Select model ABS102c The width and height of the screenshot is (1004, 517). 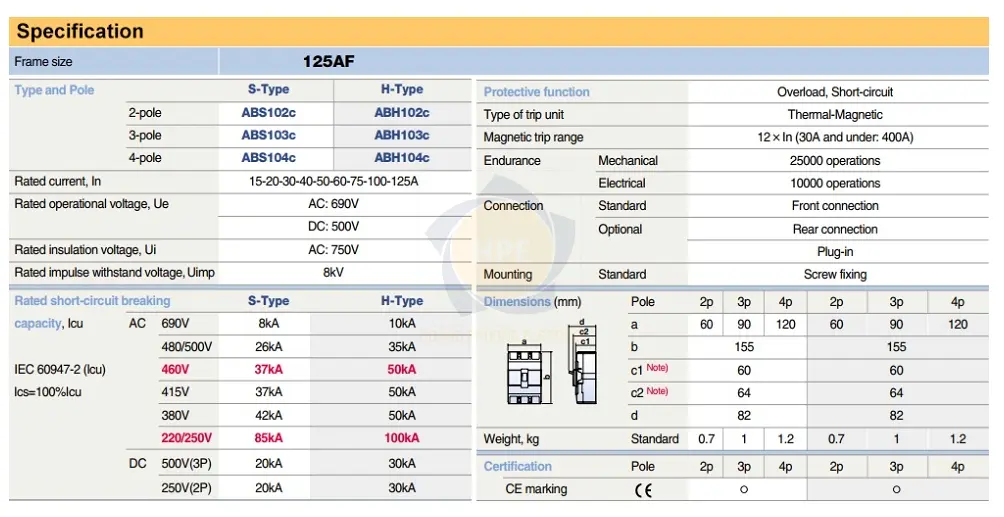268,113
